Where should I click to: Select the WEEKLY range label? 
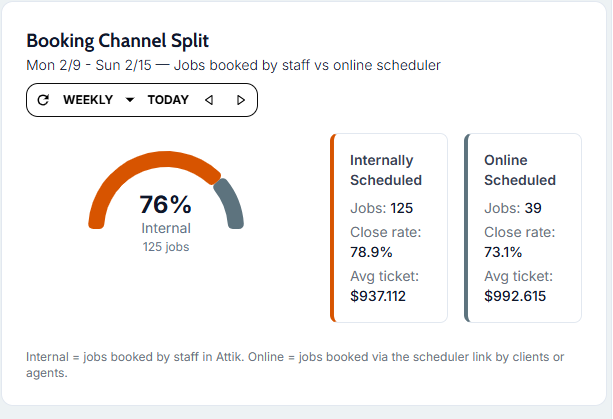click(87, 100)
